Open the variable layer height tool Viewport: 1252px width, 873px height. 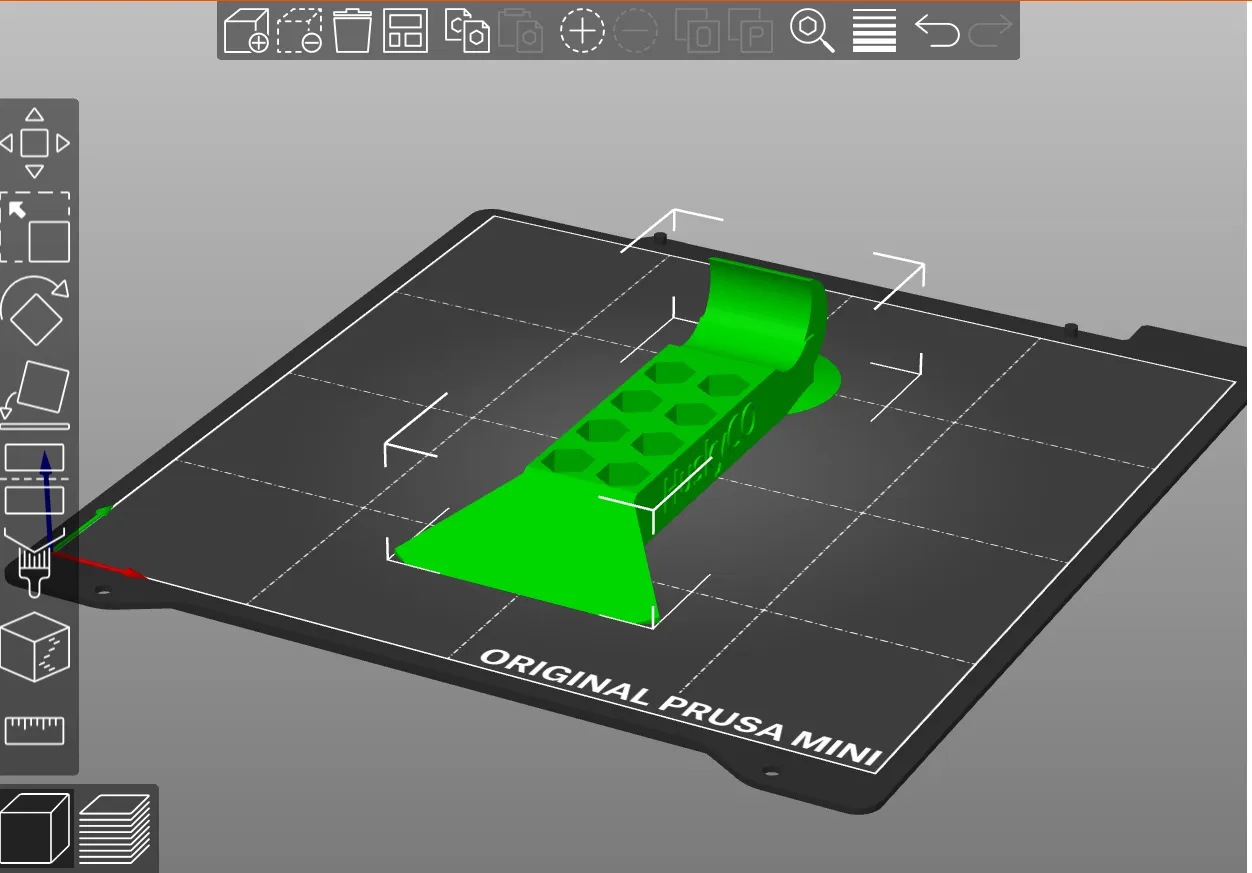[874, 31]
